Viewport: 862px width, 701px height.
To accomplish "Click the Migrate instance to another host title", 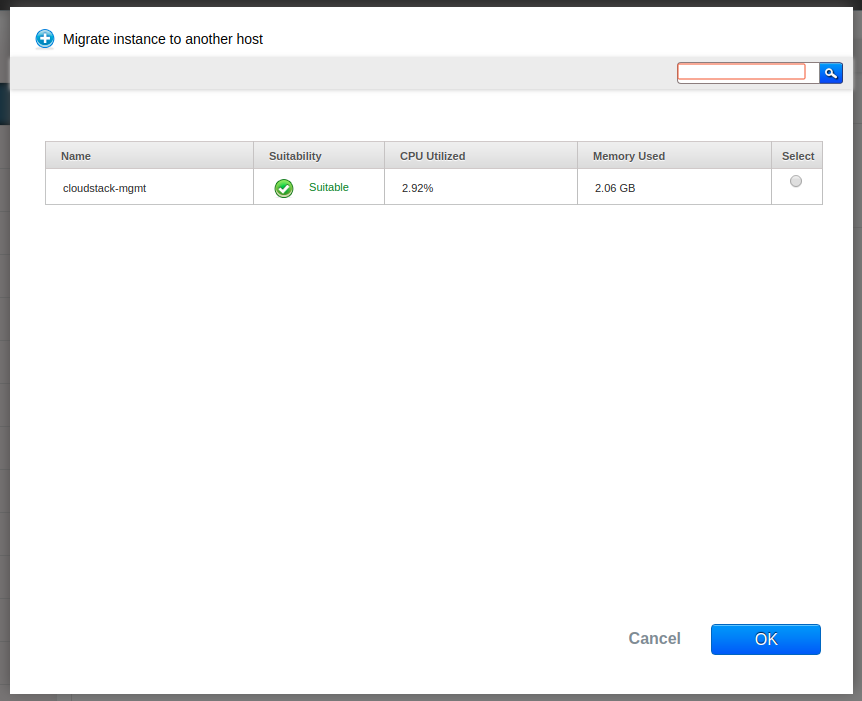I will click(x=163, y=39).
